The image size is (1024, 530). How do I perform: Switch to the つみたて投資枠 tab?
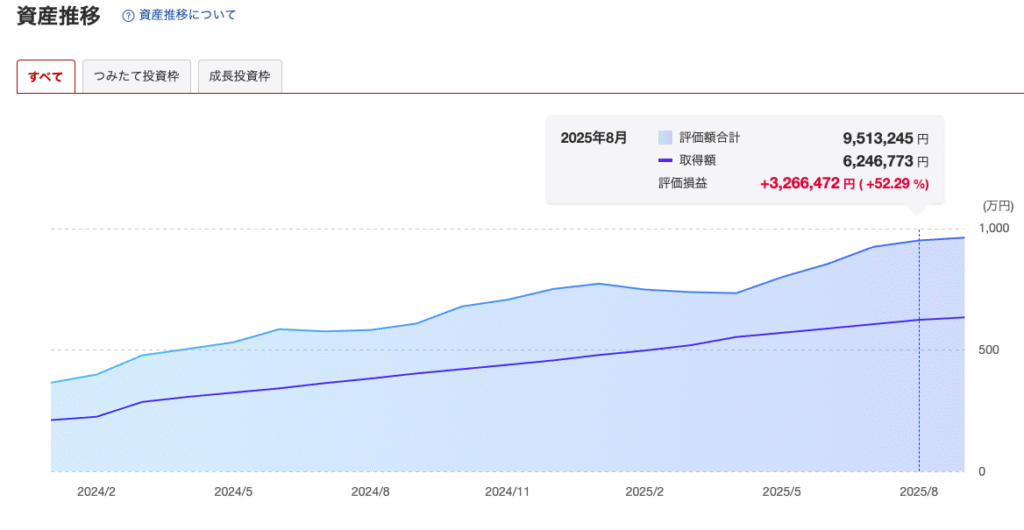[136, 76]
